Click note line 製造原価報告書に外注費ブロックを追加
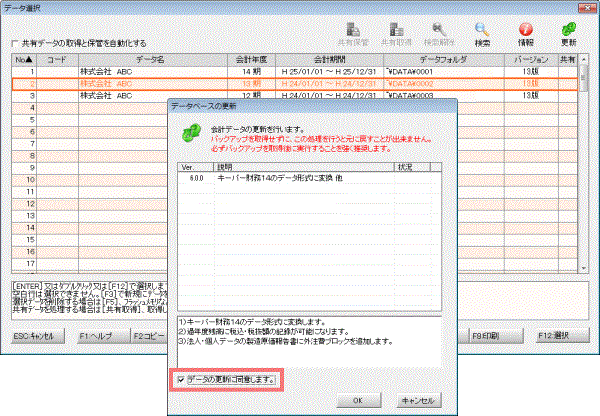Image resolution: width=600 pixels, height=416 pixels. [286, 341]
